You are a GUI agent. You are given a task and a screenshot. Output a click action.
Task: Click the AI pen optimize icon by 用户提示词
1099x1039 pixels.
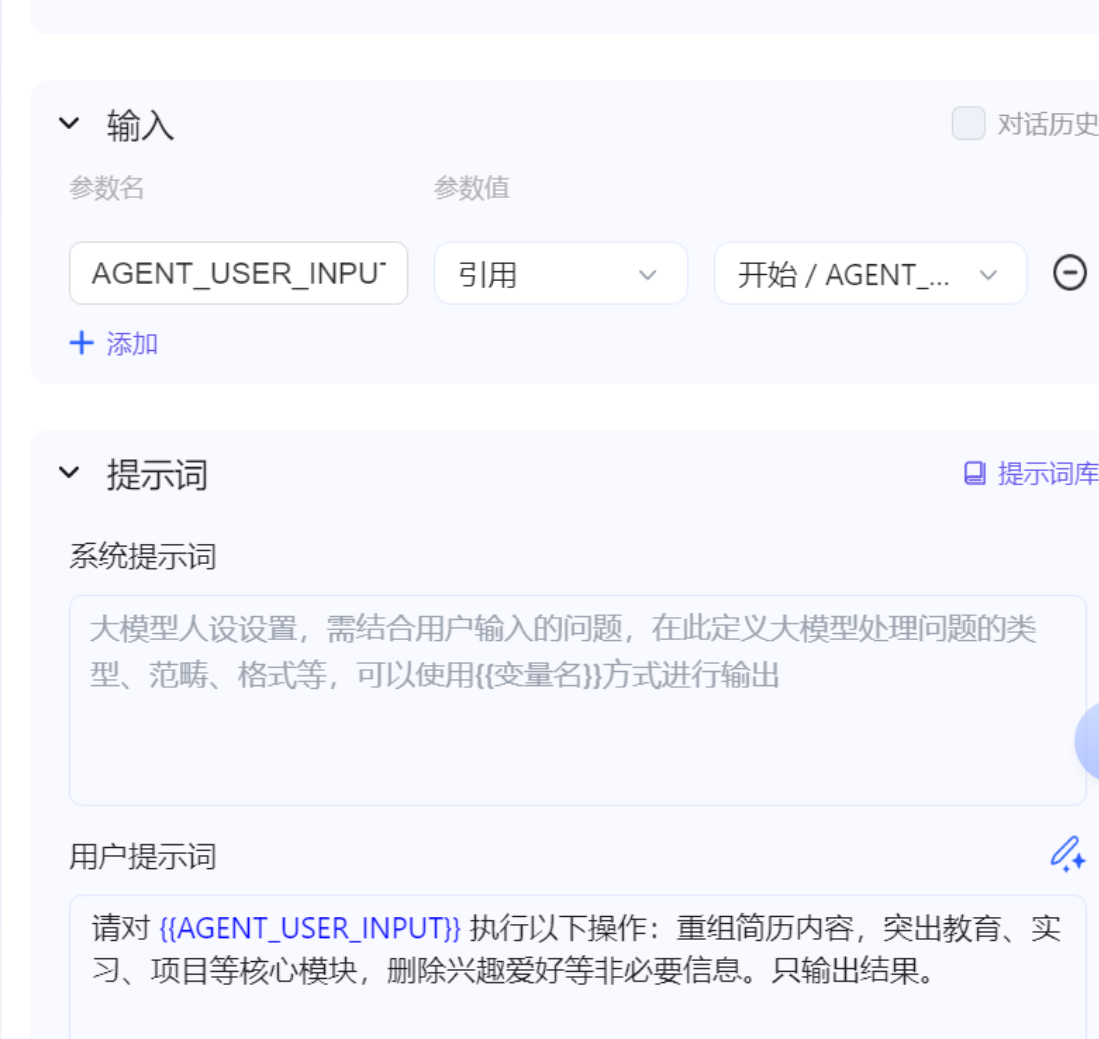pos(1066,855)
